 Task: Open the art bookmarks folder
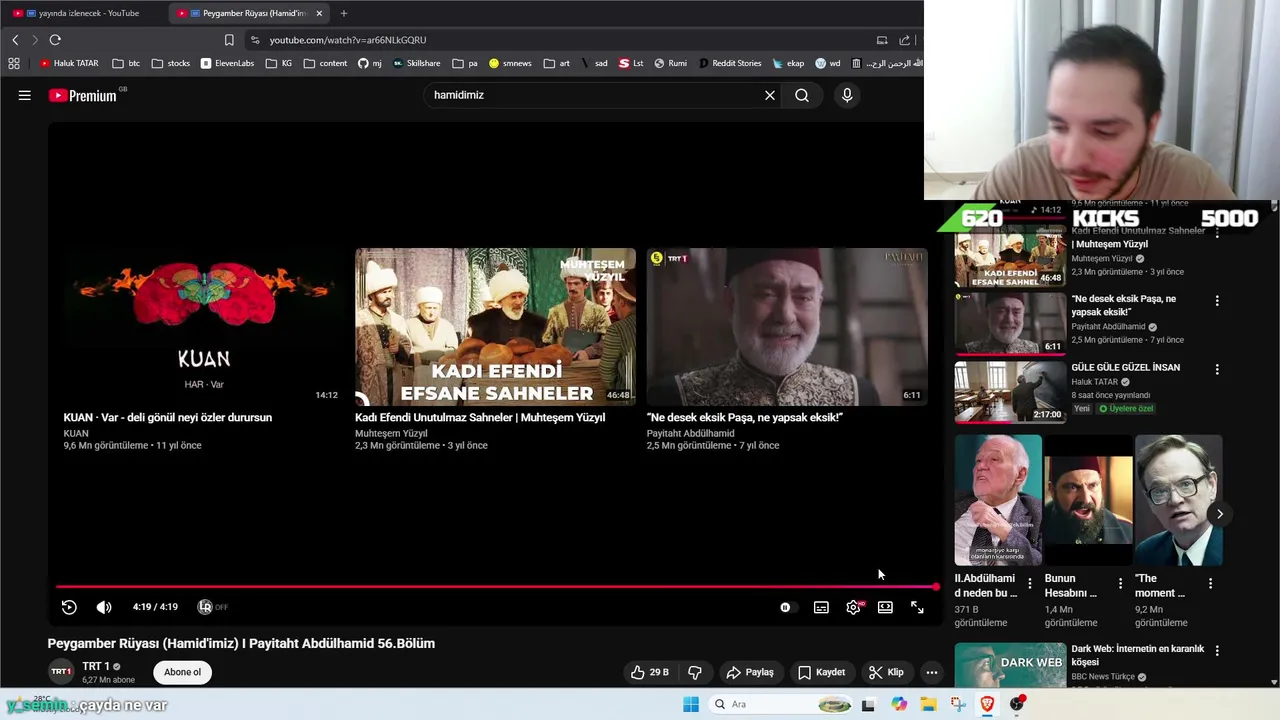(x=557, y=63)
